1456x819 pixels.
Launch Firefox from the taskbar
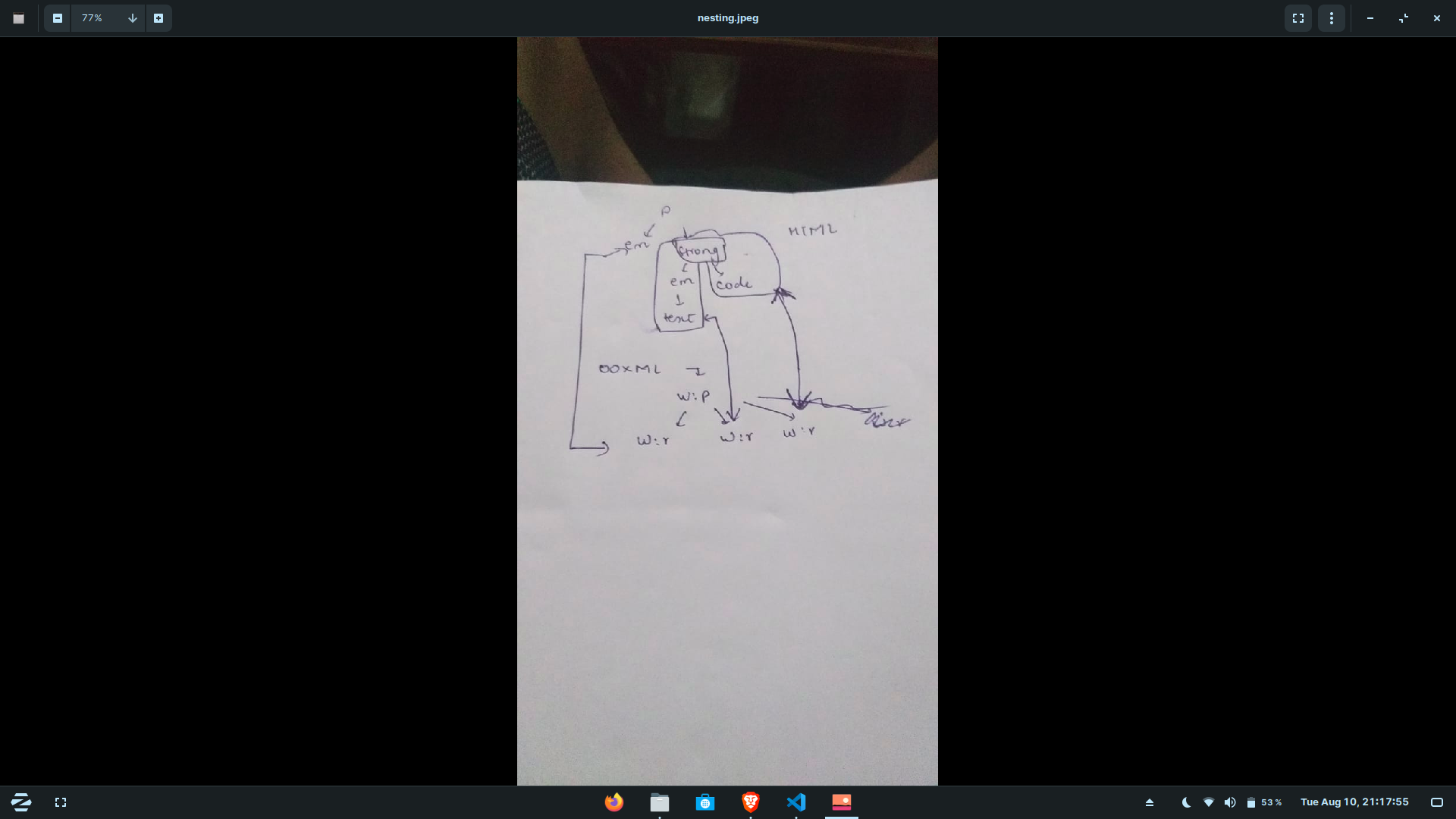pyautogui.click(x=614, y=802)
